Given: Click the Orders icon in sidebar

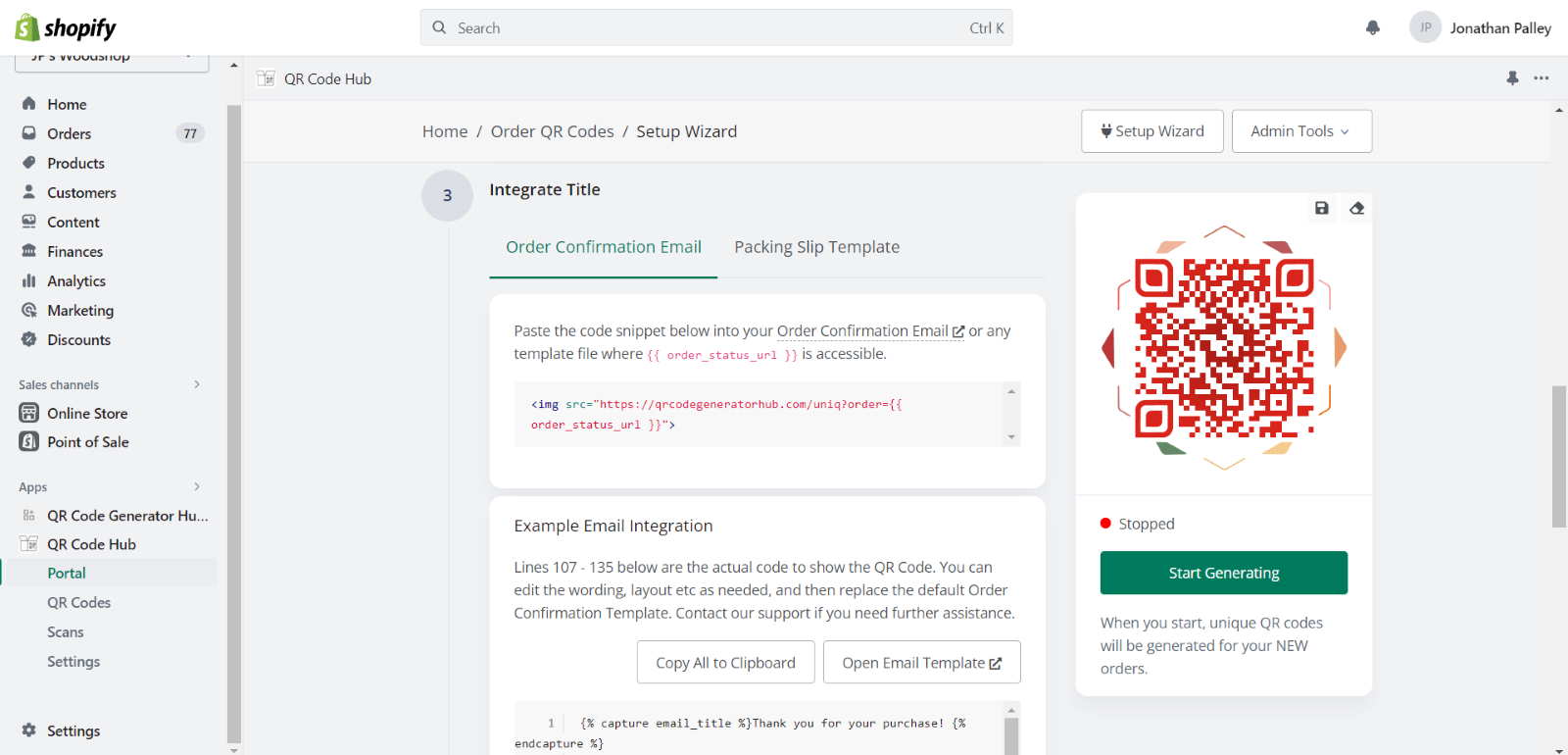Looking at the screenshot, I should coord(29,133).
